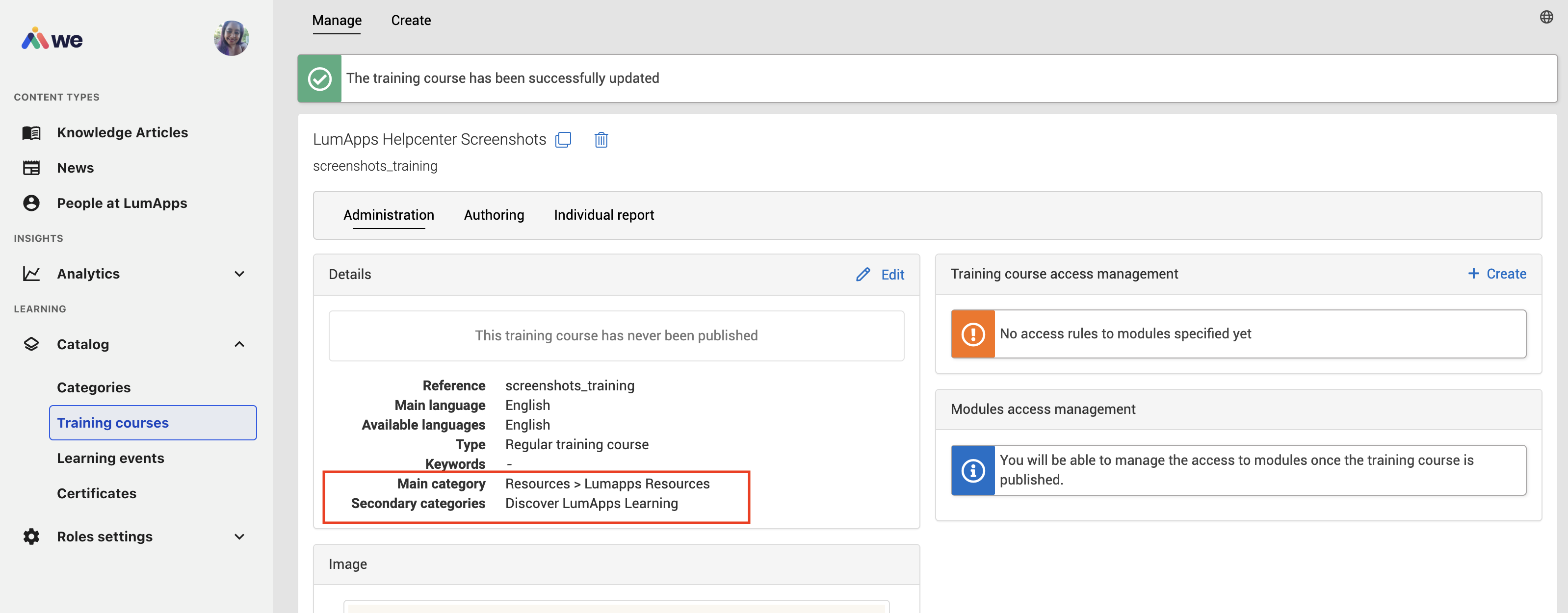Open the Individual report tab
1568x613 pixels.
pyautogui.click(x=604, y=215)
